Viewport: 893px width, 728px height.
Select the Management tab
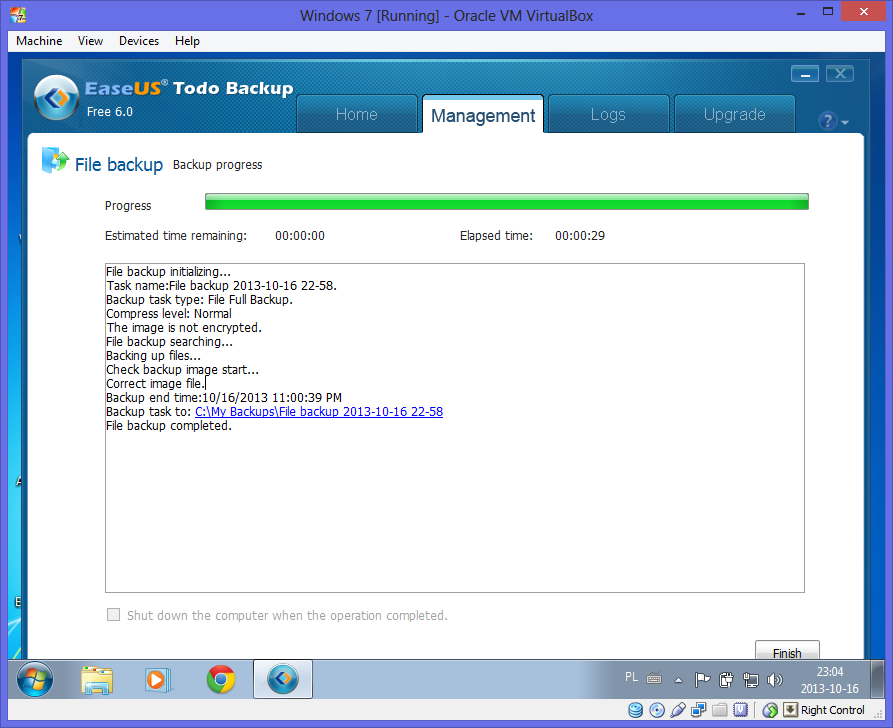coord(483,114)
